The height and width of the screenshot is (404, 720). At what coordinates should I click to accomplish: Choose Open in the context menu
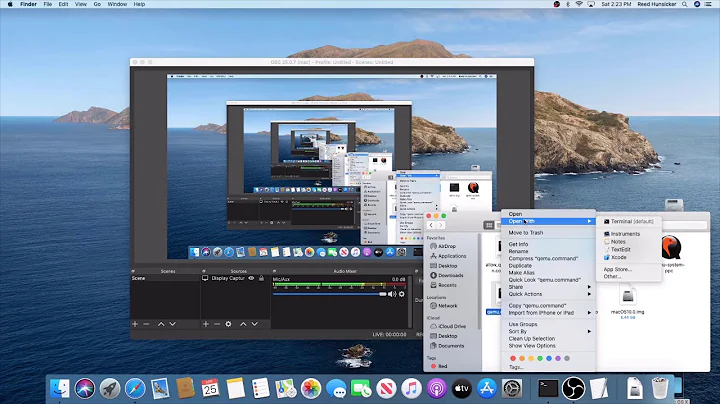click(515, 214)
